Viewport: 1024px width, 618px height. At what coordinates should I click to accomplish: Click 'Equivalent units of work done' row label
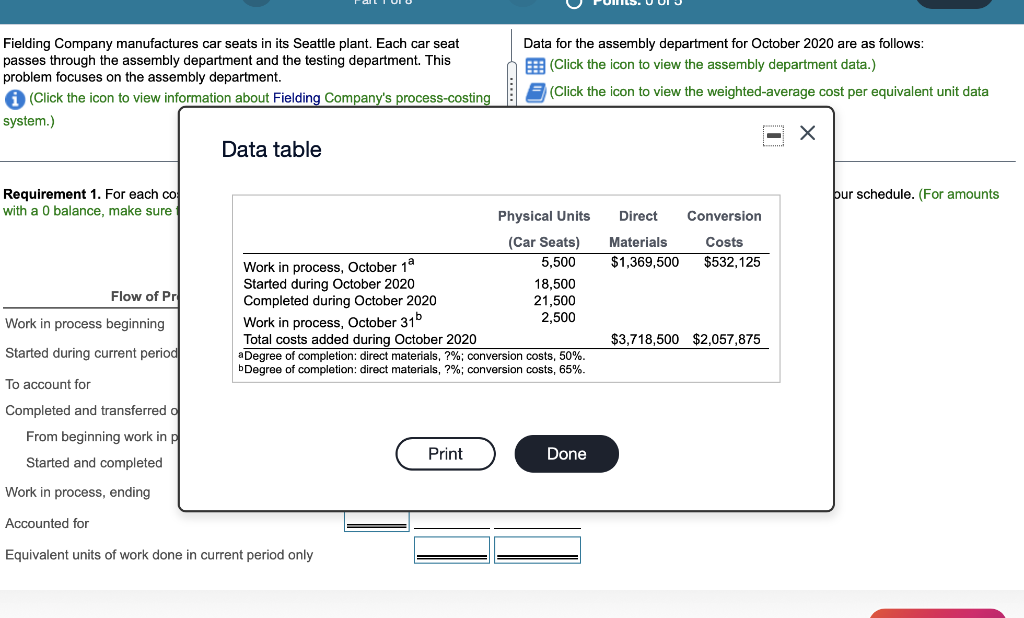point(159,555)
